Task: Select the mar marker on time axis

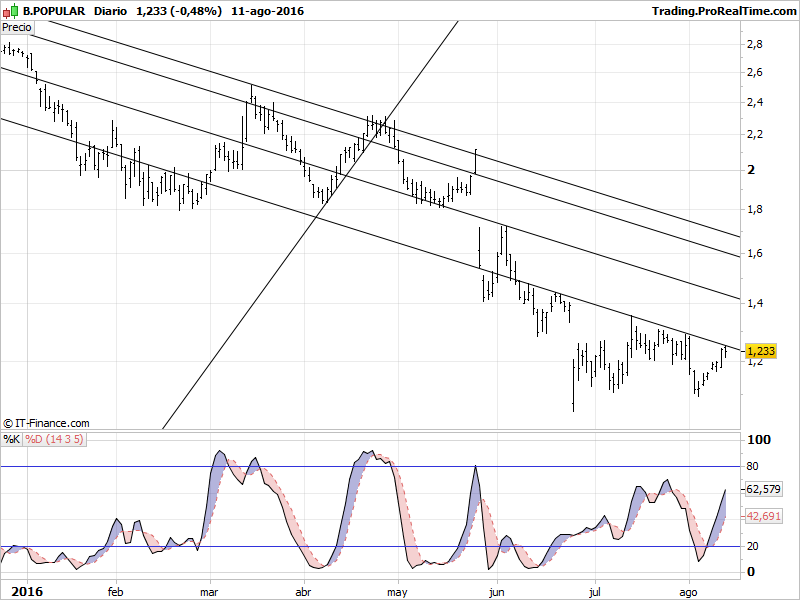Action: pos(211,591)
